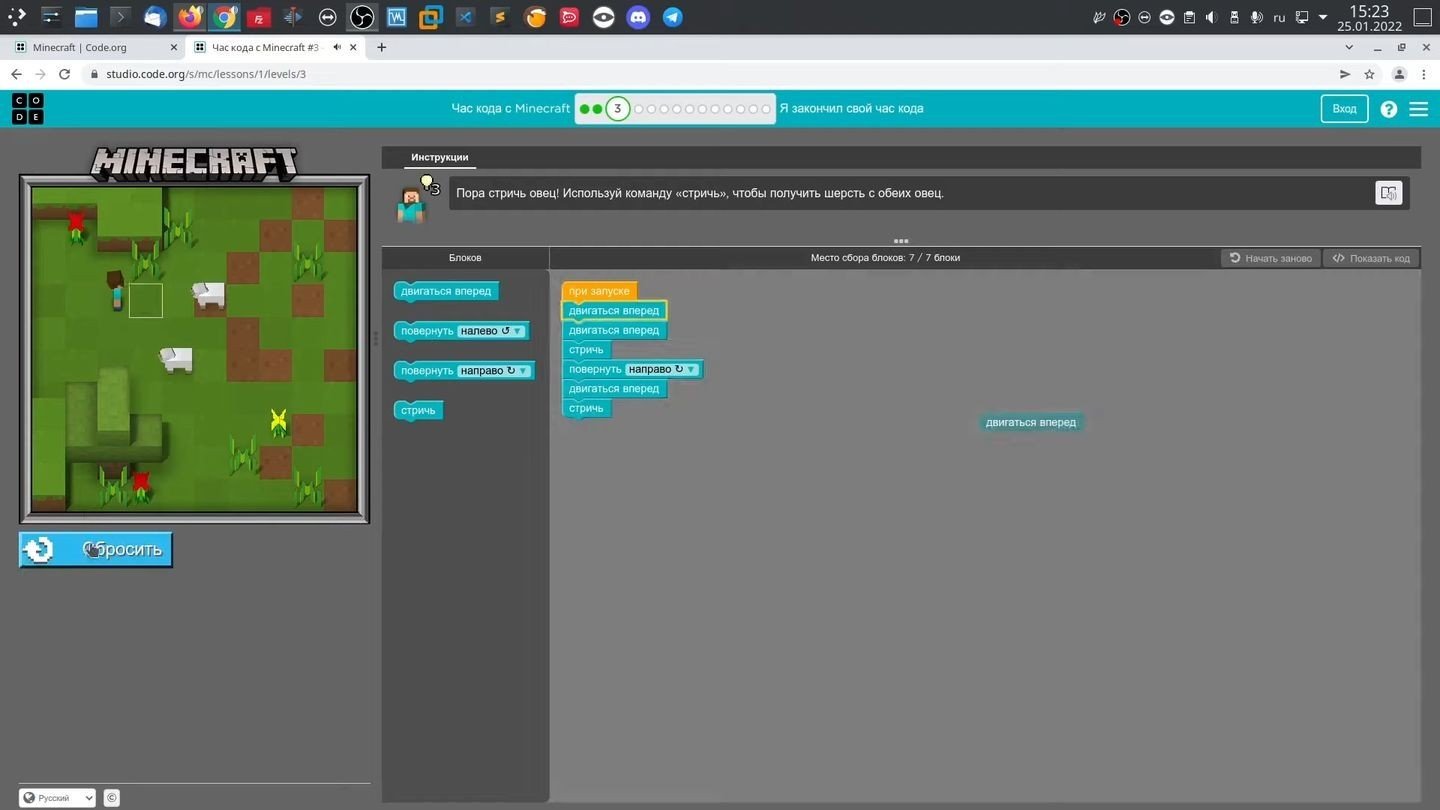Click the Code.org logo
The width and height of the screenshot is (1440, 810).
tap(28, 109)
